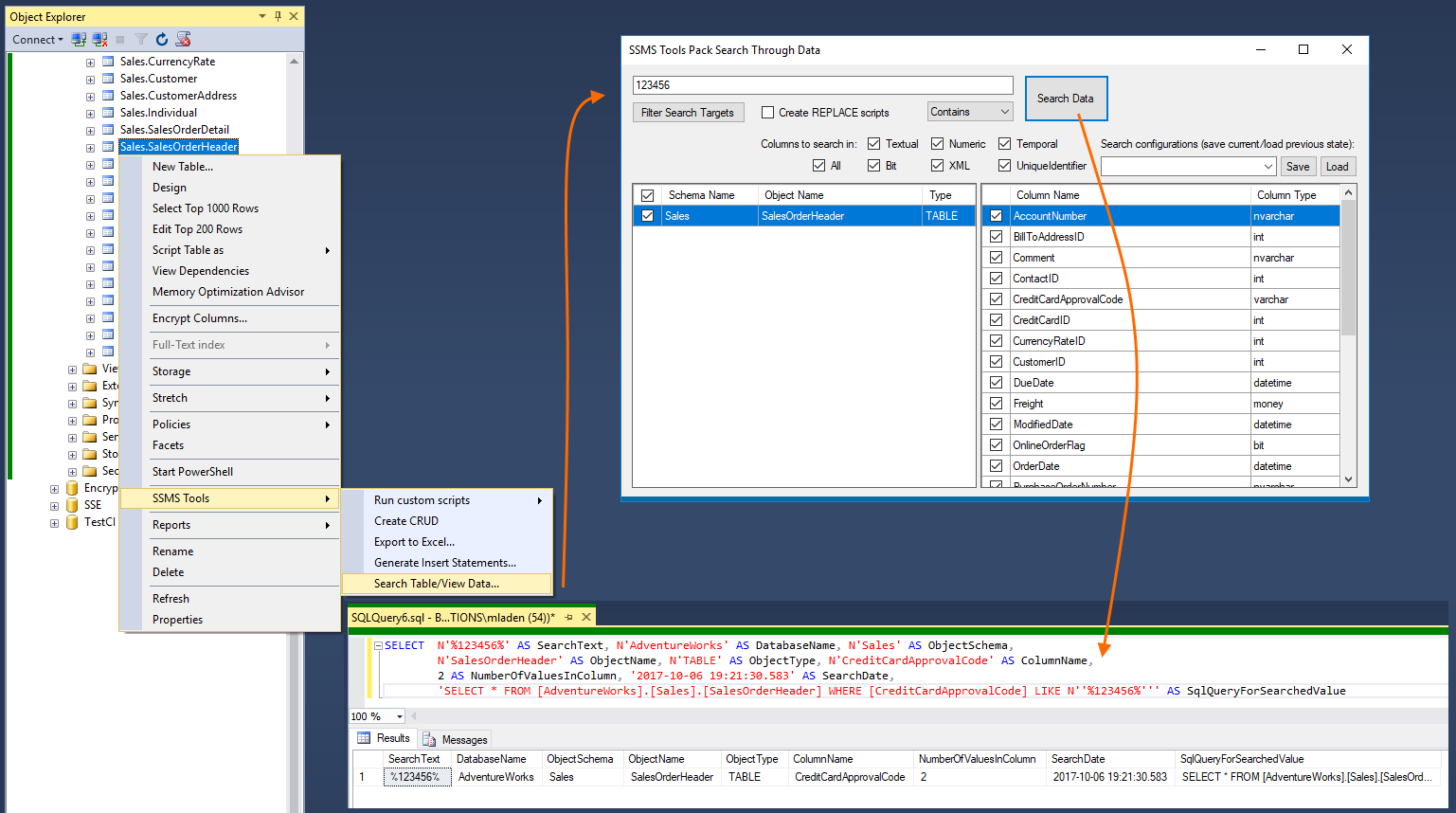Switch to the Results tab
The width and height of the screenshot is (1456, 813).
(x=385, y=738)
